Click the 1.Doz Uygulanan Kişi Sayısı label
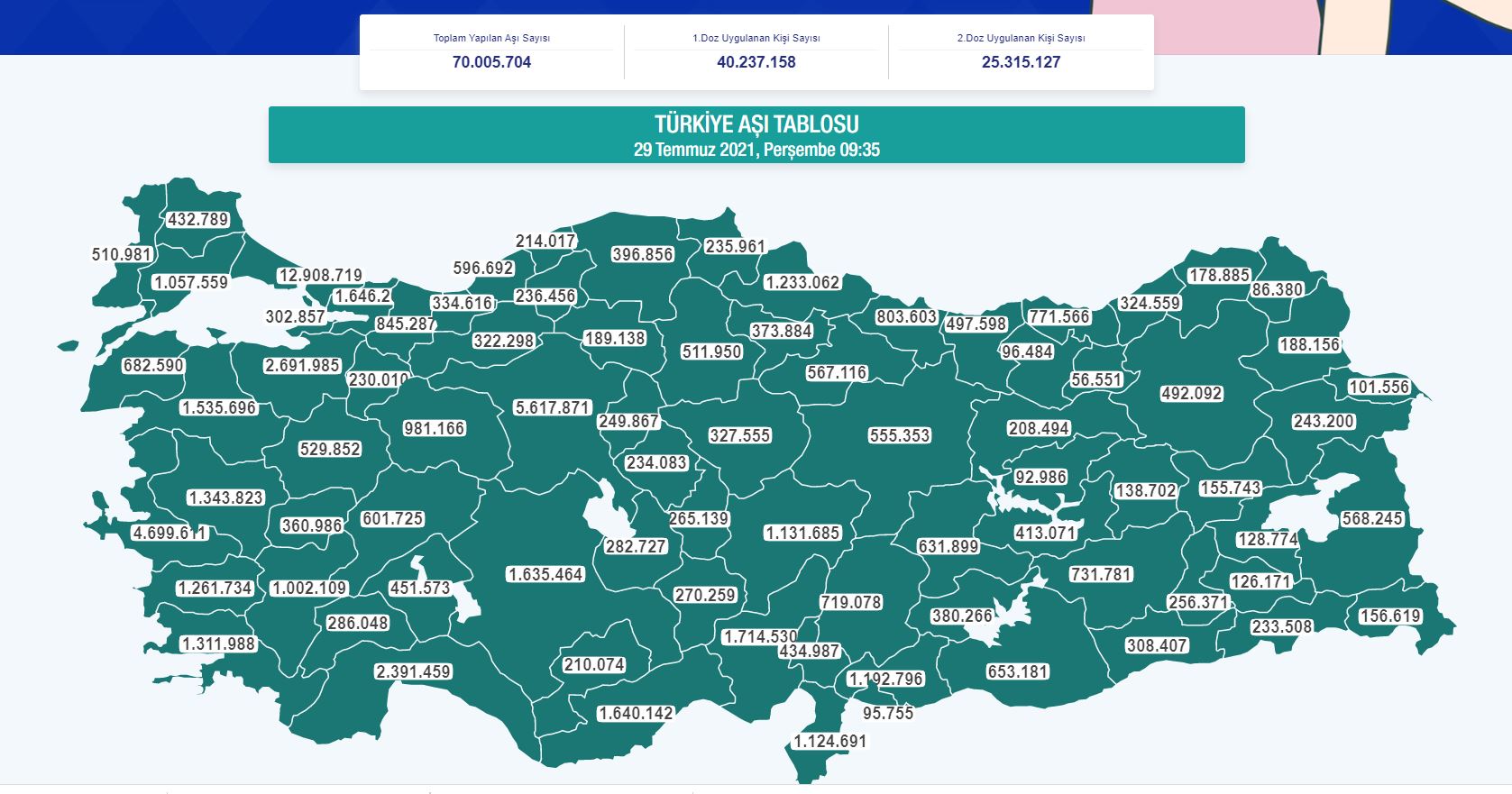1512x794 pixels. coord(756,38)
